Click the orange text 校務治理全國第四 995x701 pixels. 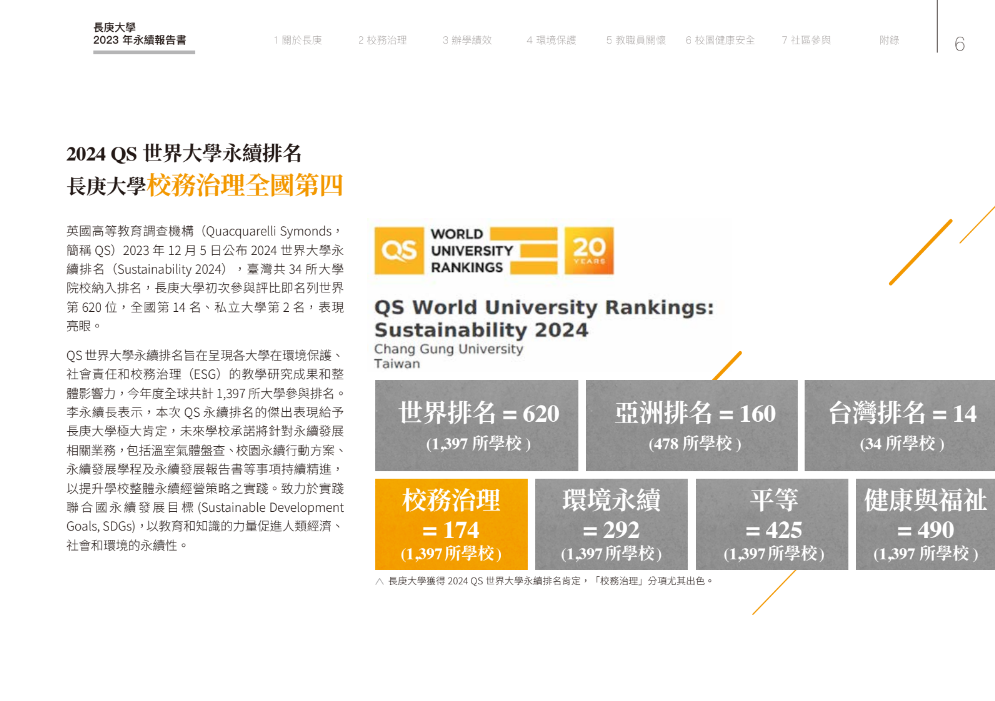[x=245, y=186]
